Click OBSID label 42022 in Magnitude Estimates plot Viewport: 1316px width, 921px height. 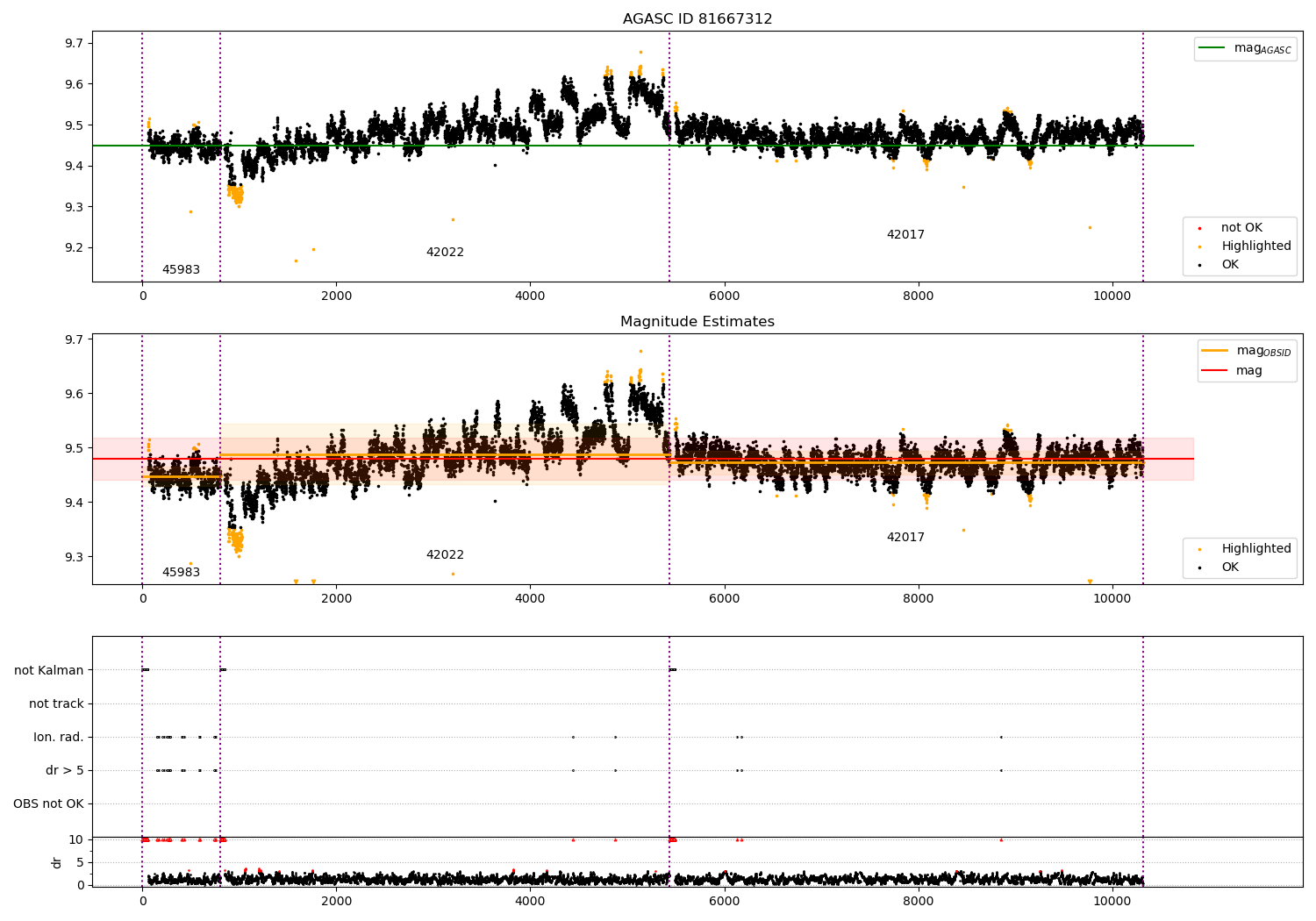click(445, 555)
